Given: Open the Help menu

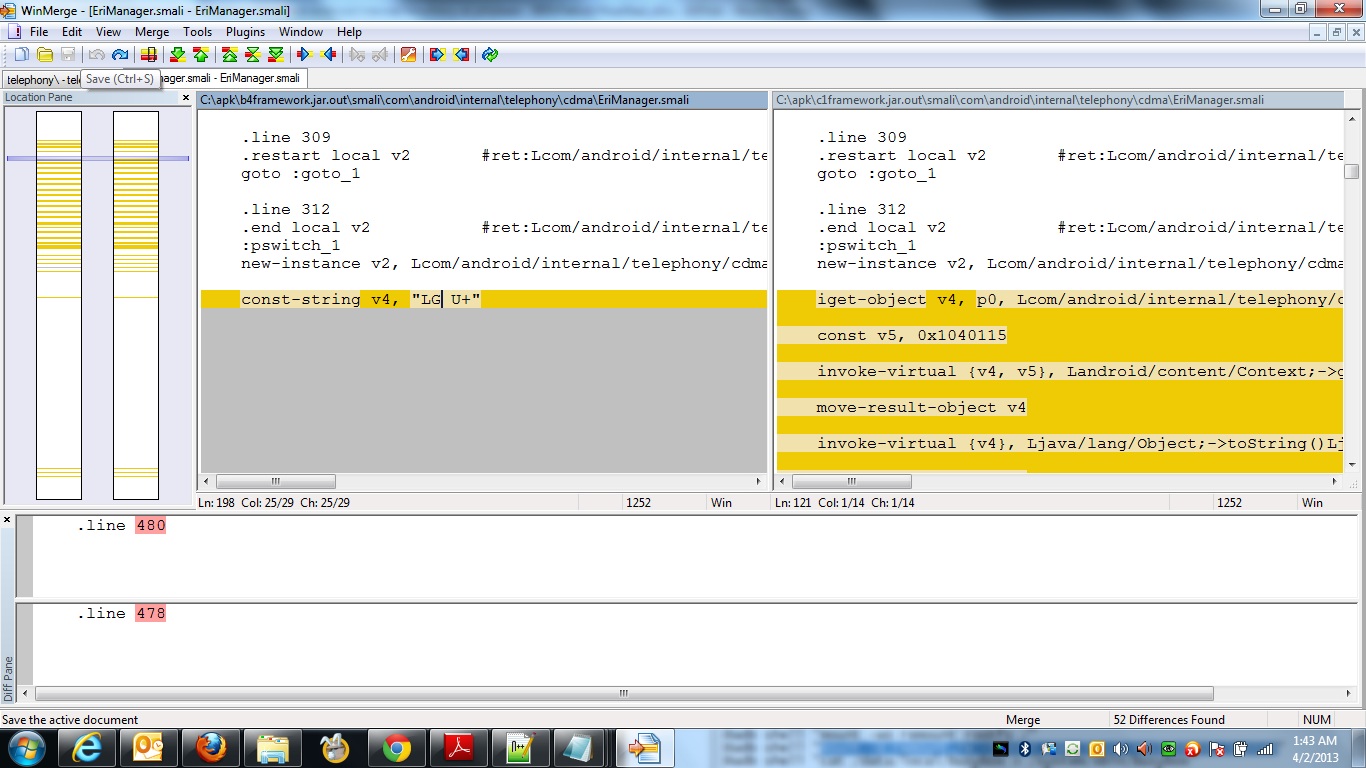Looking at the screenshot, I should 350,32.
